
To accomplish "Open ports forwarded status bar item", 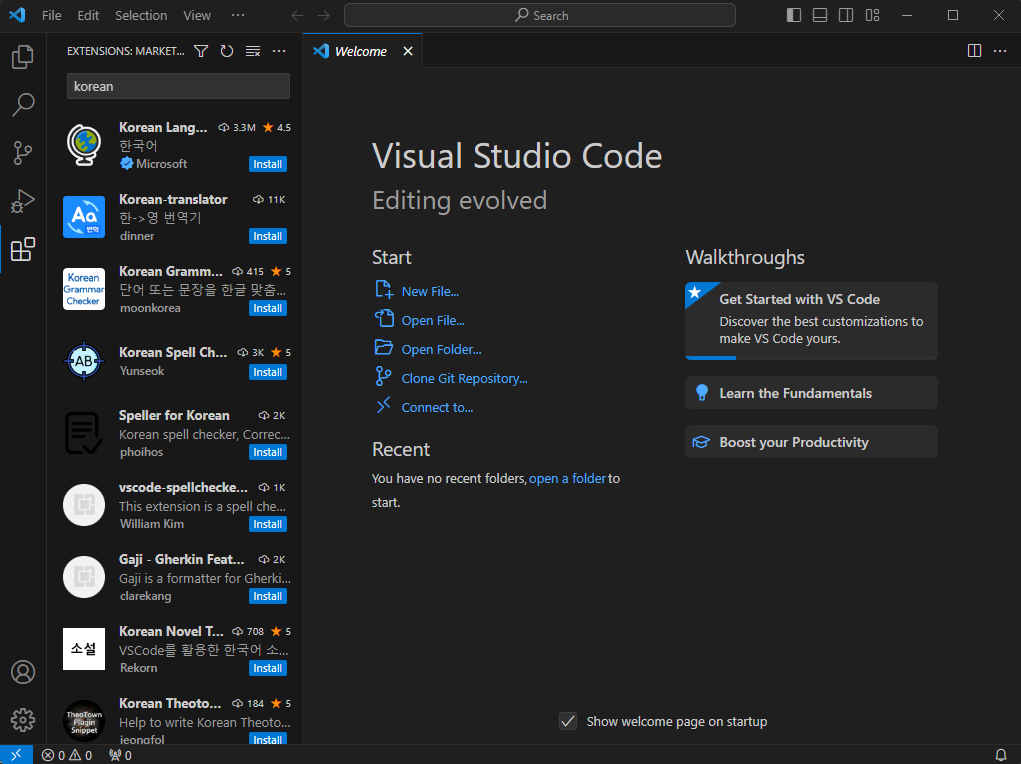I will [120, 755].
